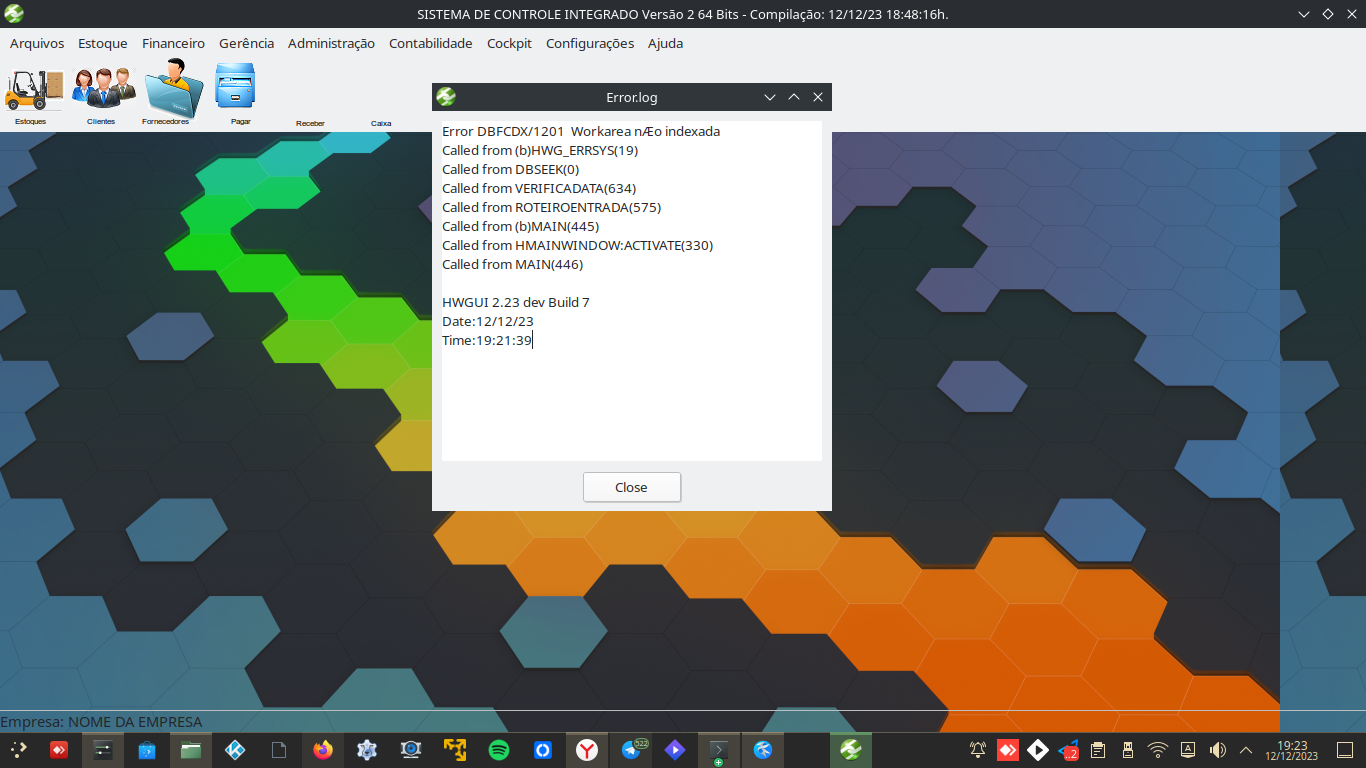This screenshot has height=768, width=1366.
Task: Launch Firefox from the taskbar
Action: point(323,749)
